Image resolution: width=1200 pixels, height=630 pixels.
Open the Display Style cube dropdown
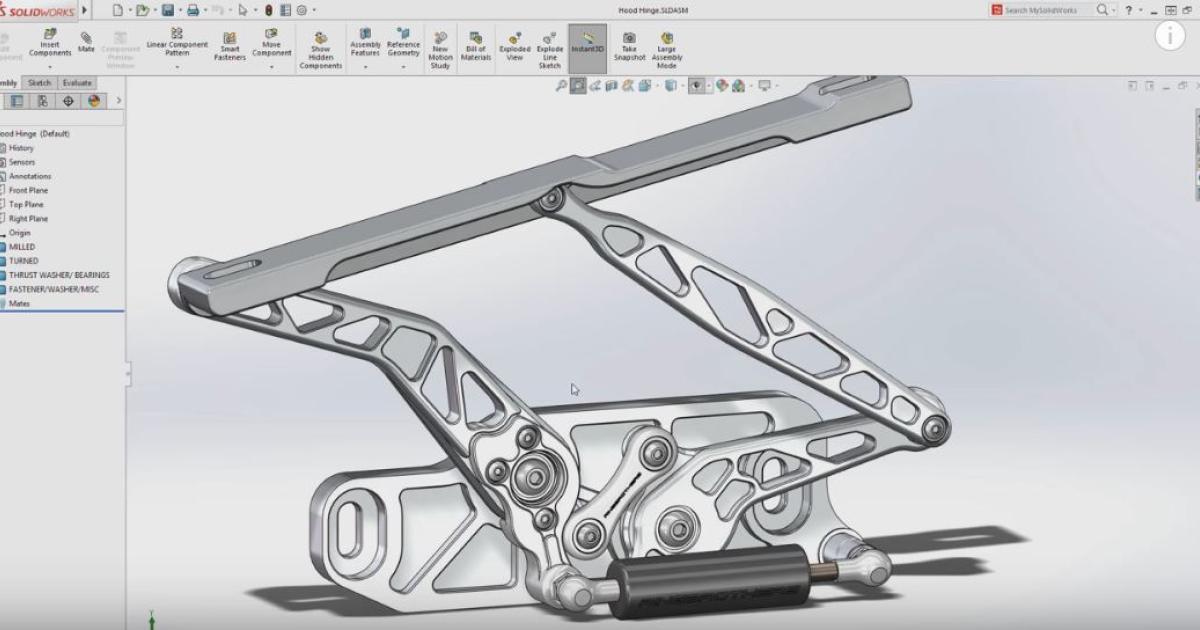(673, 86)
